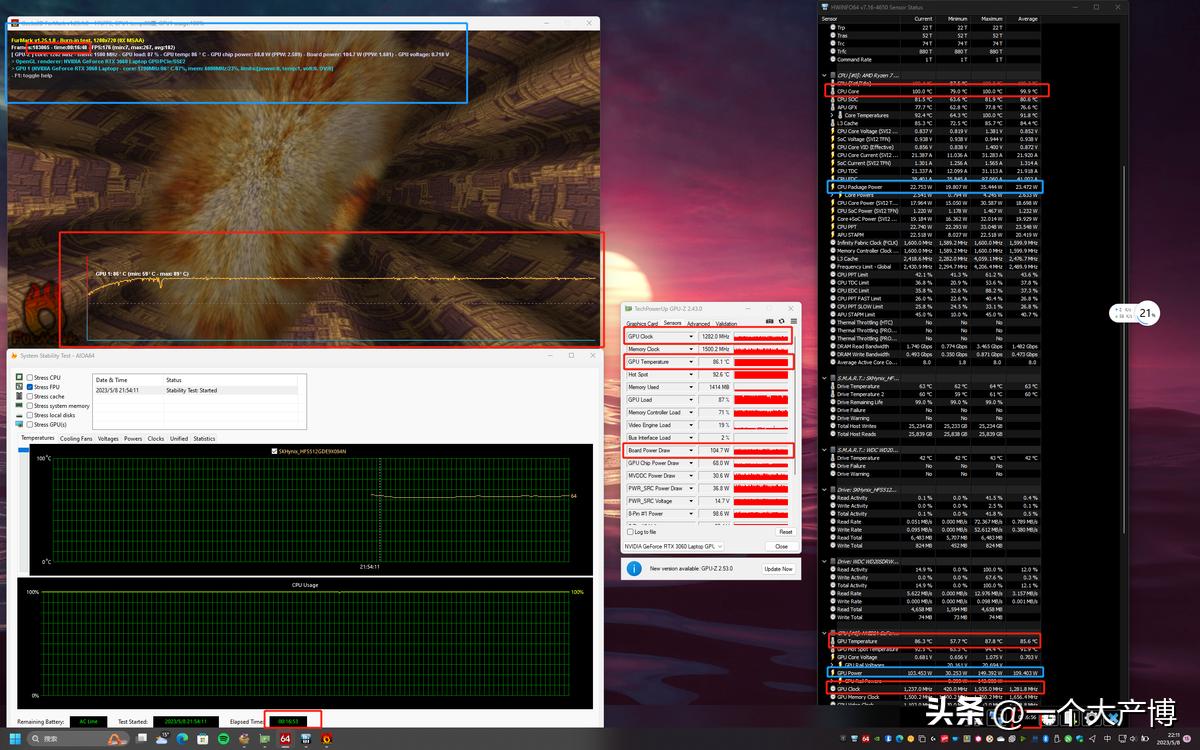1200x750 pixels.
Task: Click the Update Now button
Action: click(778, 569)
